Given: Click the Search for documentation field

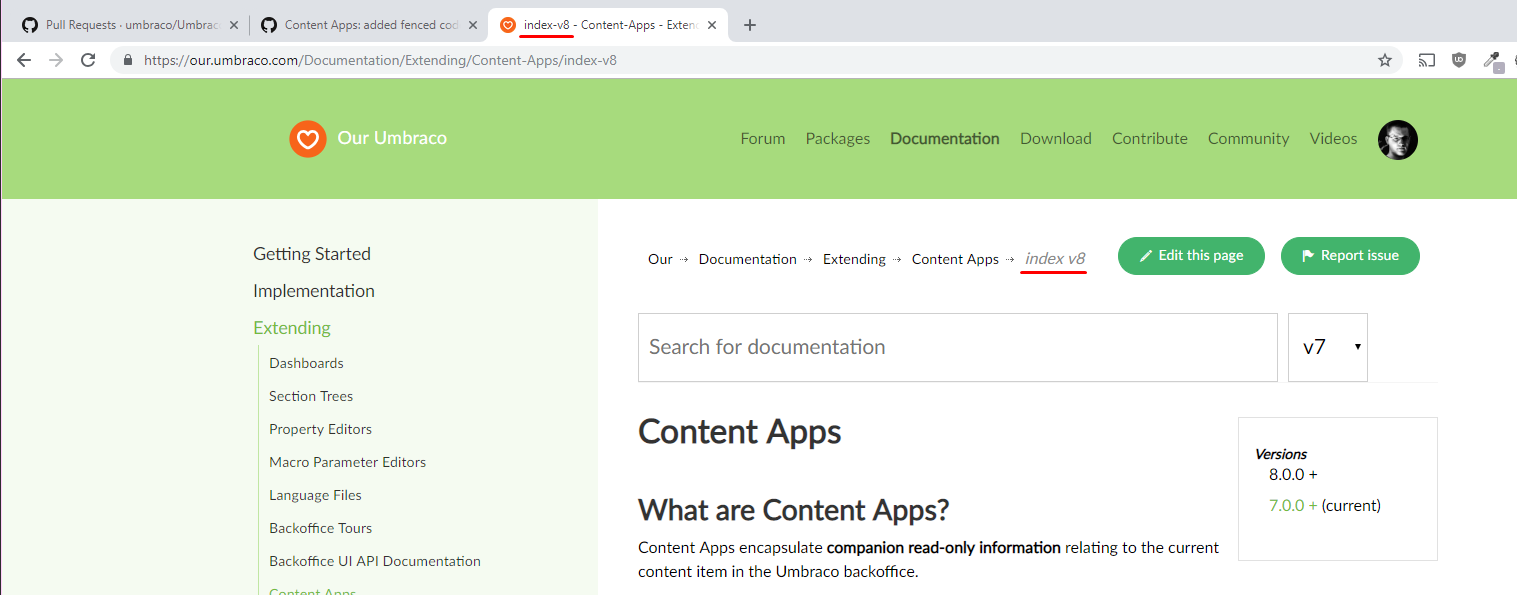Looking at the screenshot, I should (x=957, y=346).
